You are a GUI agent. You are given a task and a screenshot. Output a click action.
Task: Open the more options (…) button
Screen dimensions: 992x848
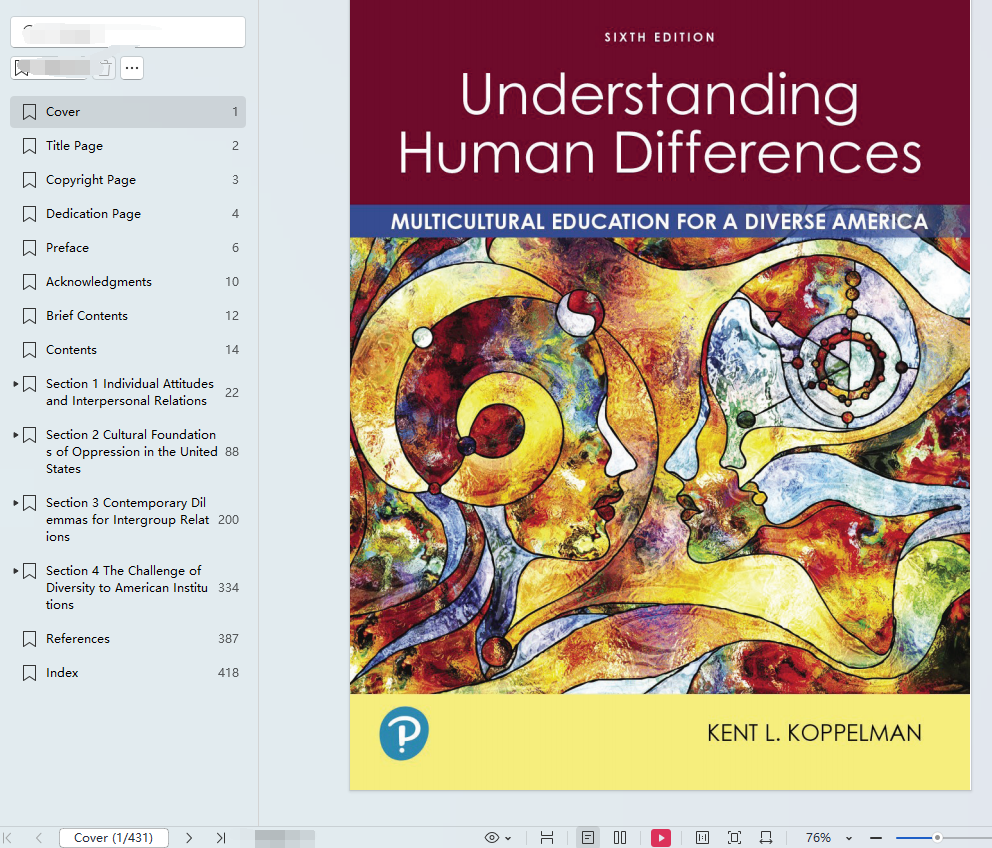[132, 68]
